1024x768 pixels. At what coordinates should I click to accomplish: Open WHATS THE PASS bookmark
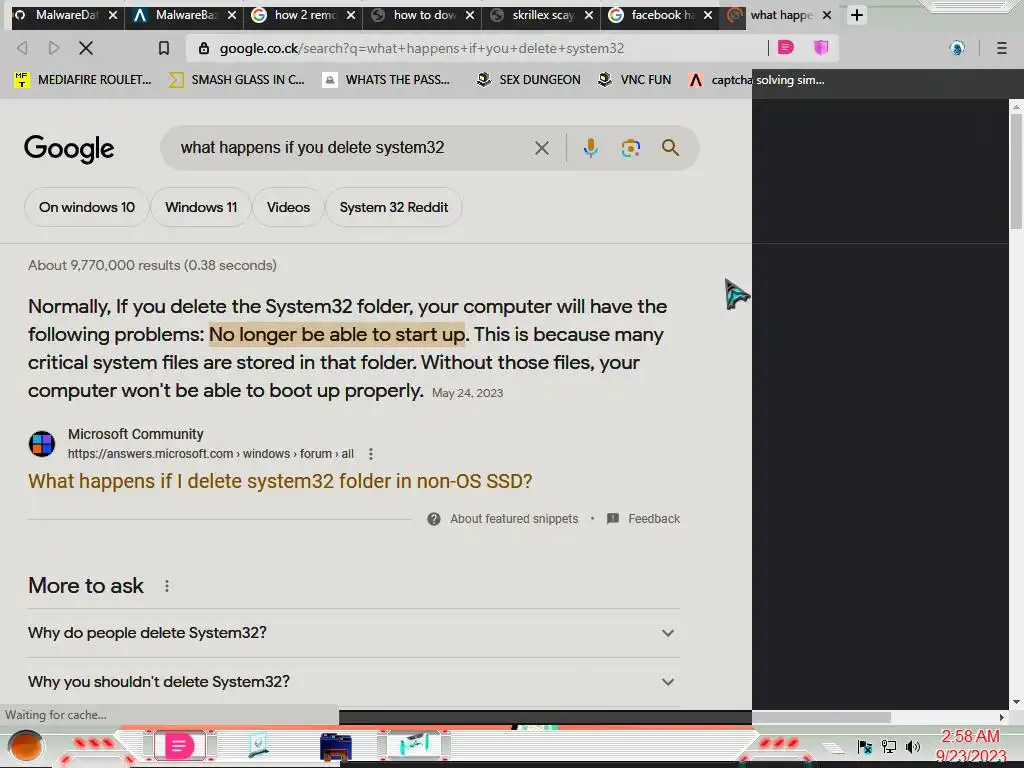click(x=387, y=80)
